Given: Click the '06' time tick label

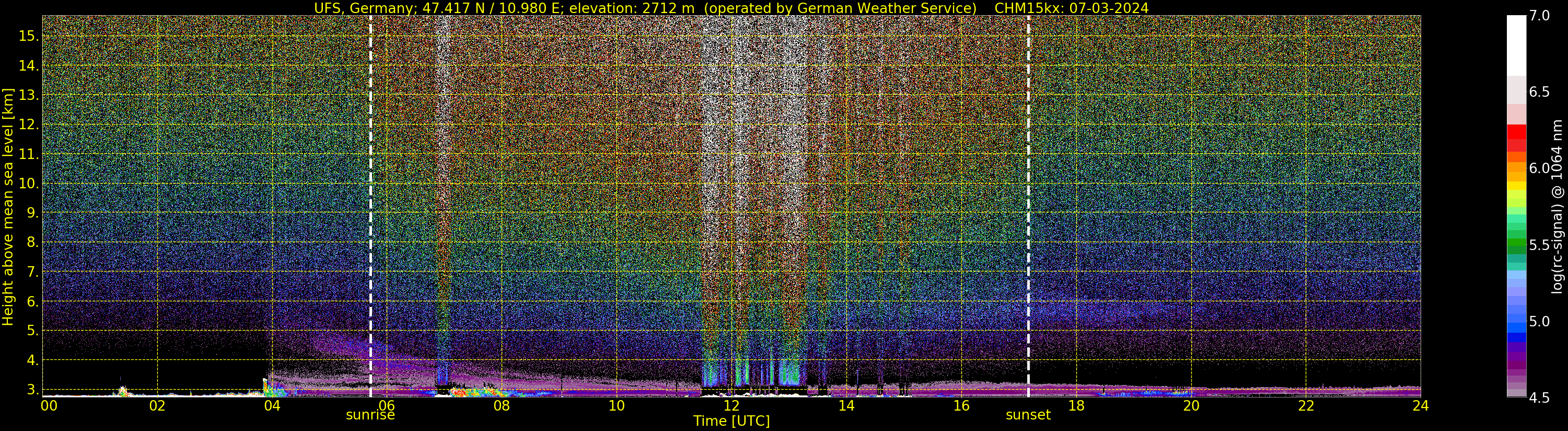Looking at the screenshot, I should (387, 405).
